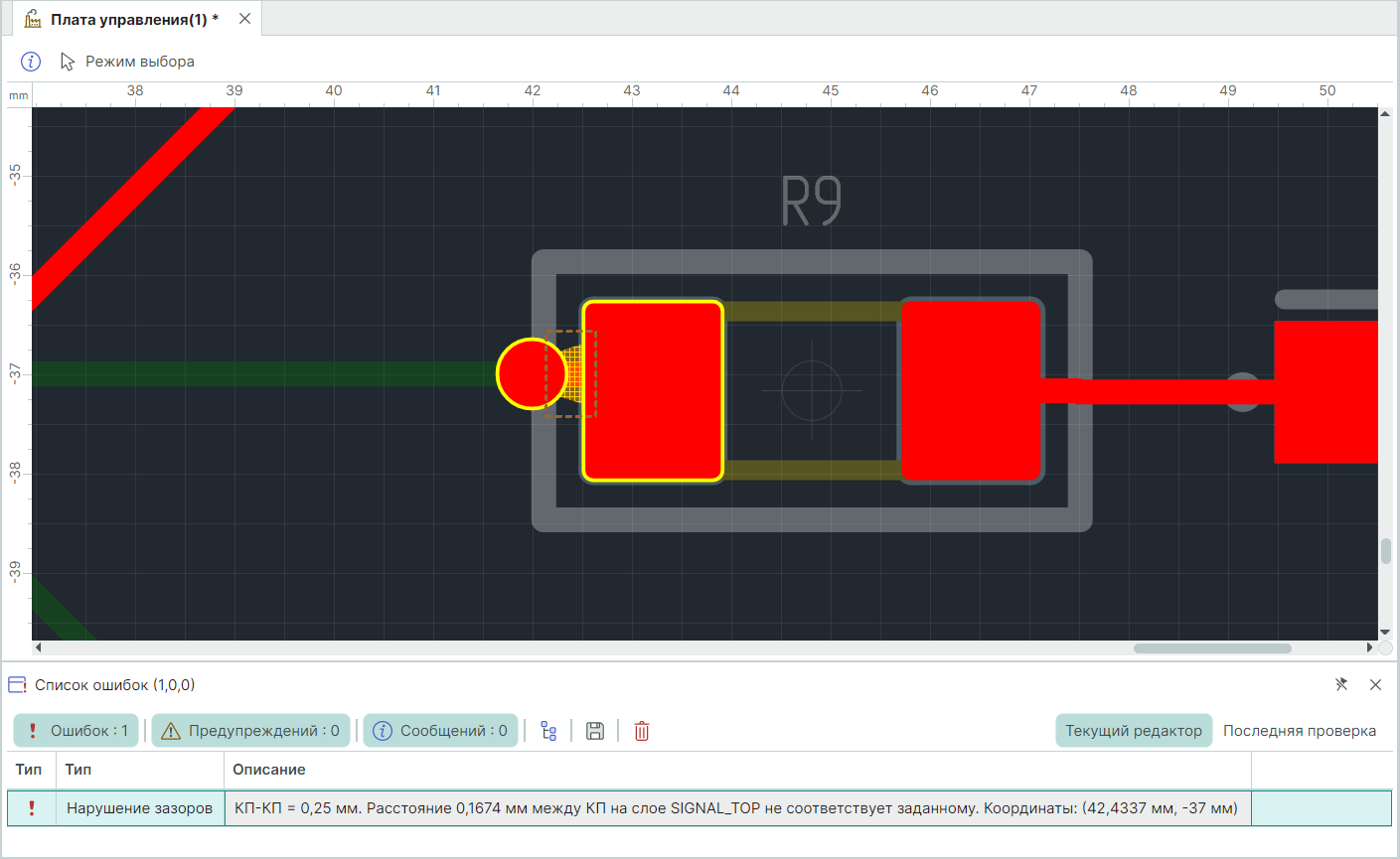The height and width of the screenshot is (859, 1400).
Task: Click the tree grouping icon in the error list
Action: pos(548,731)
